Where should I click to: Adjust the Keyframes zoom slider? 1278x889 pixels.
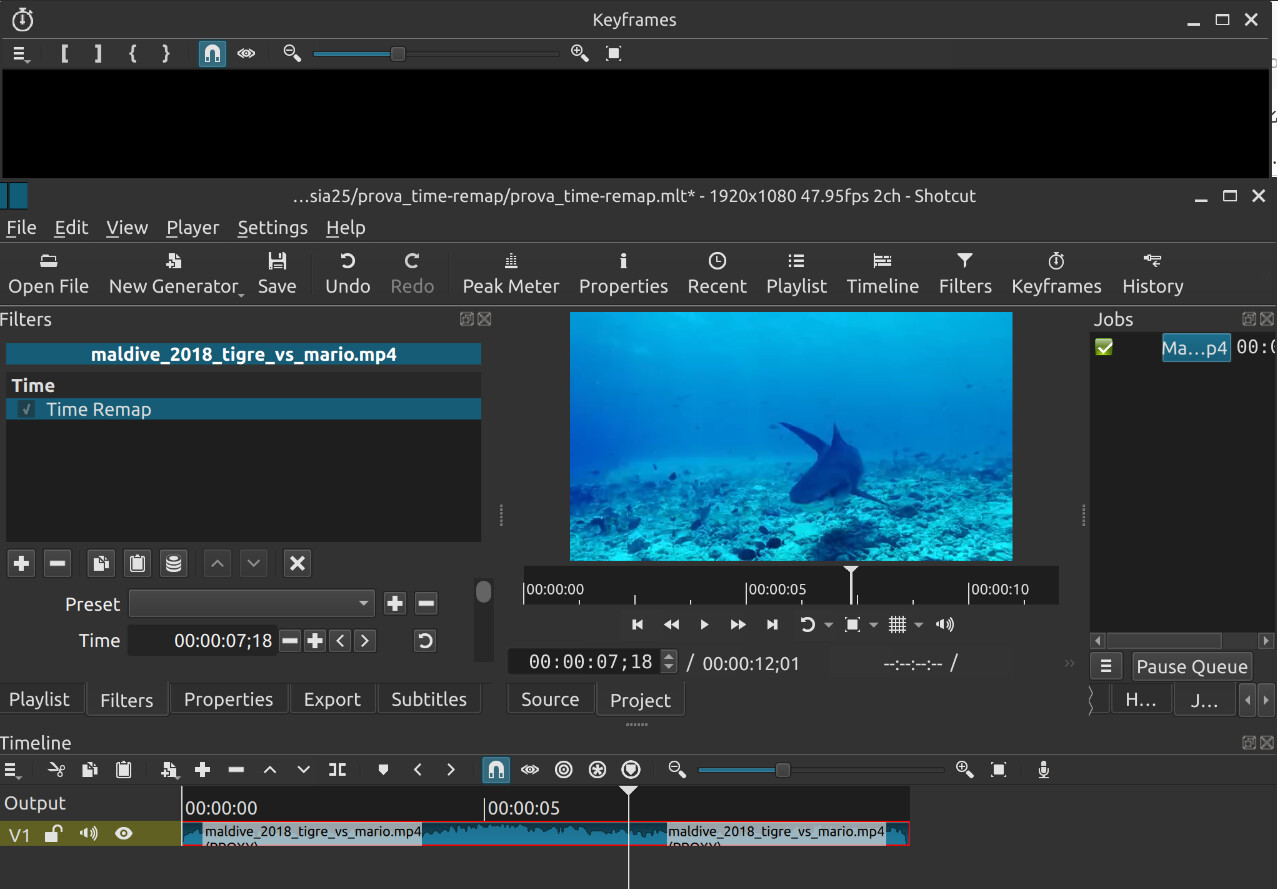point(435,53)
